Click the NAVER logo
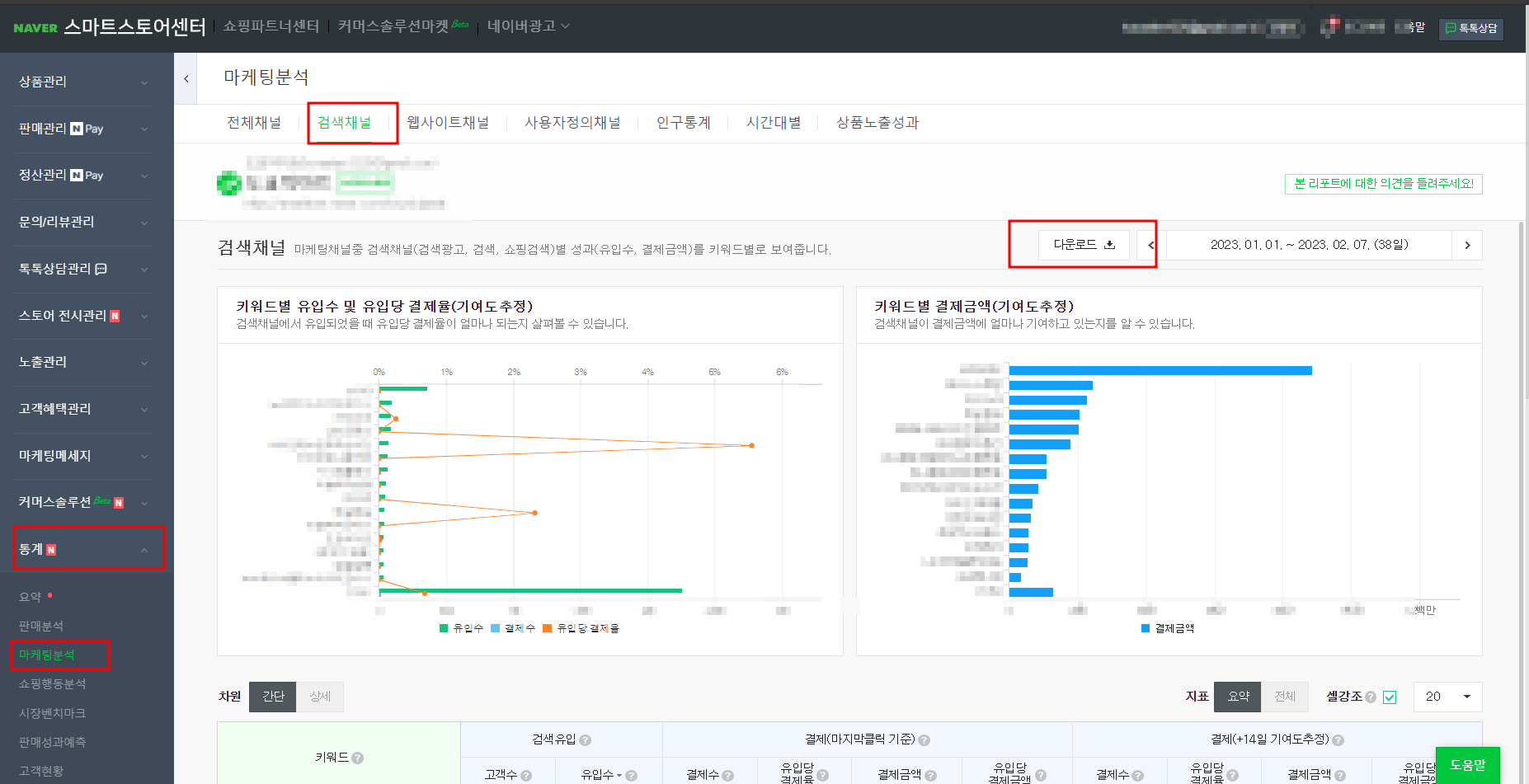Image resolution: width=1529 pixels, height=784 pixels. click(x=35, y=28)
